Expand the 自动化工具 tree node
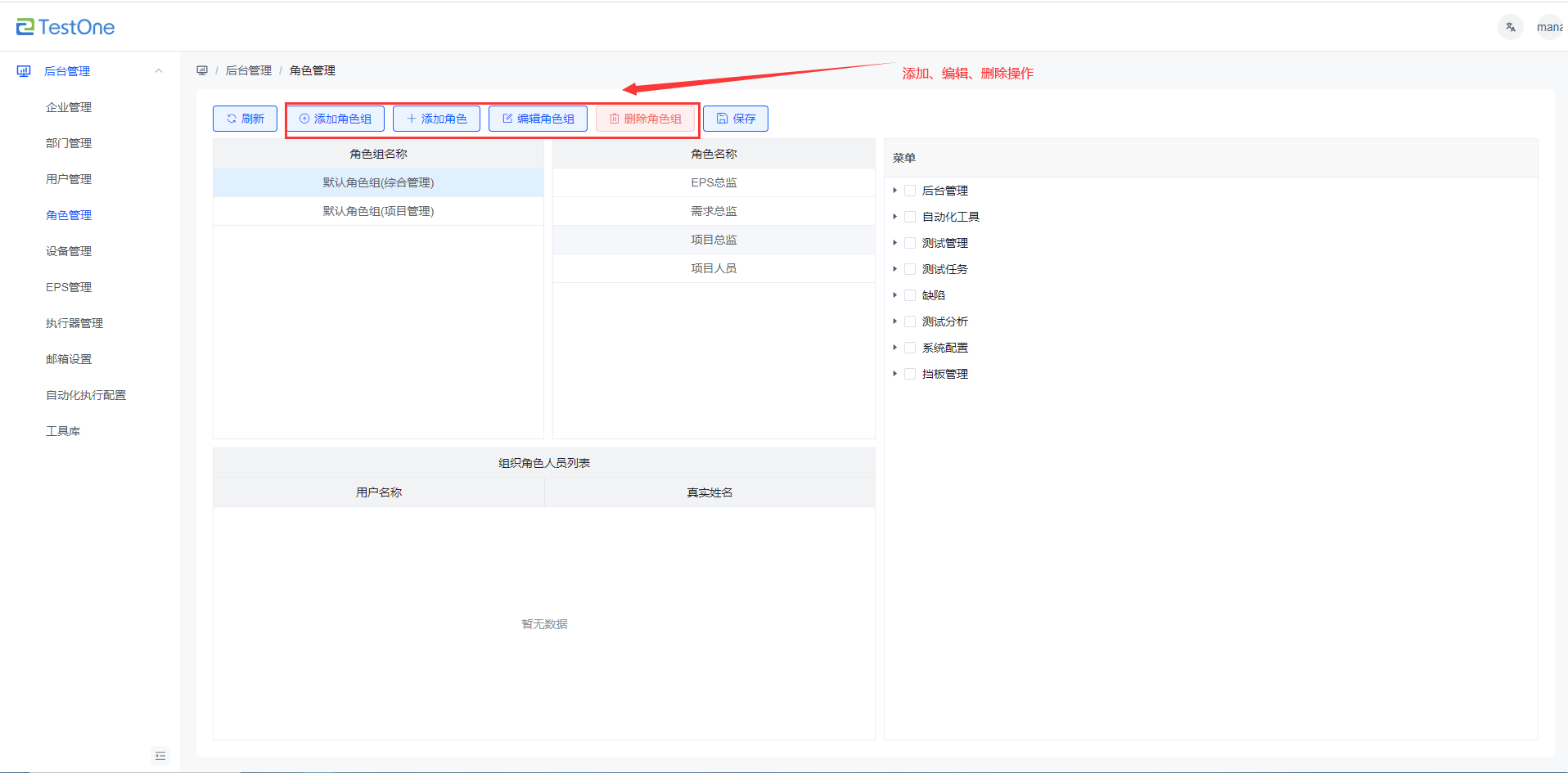The width and height of the screenshot is (1568, 773). pos(894,217)
